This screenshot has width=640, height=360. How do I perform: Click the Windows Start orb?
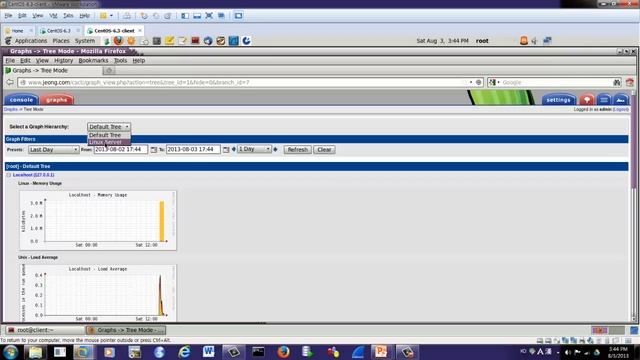tap(10, 352)
